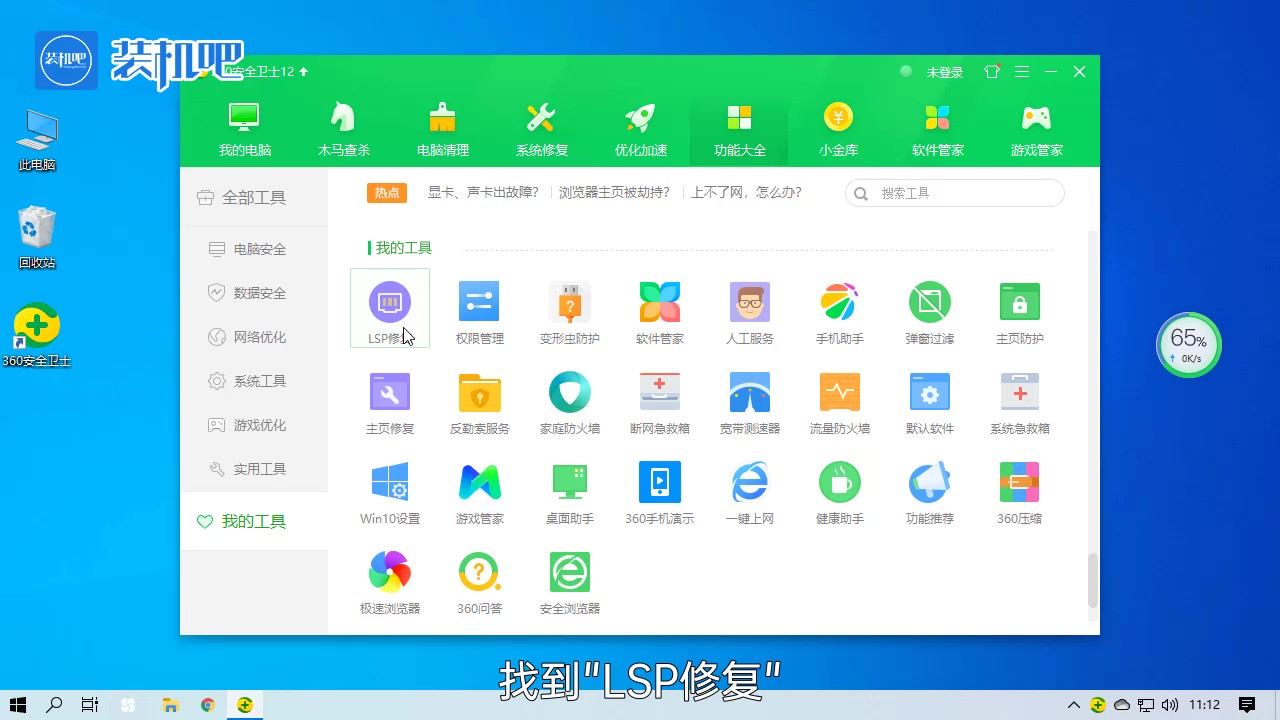1280x720 pixels.
Task: Open 主页防护 homepage protection tool
Action: coord(1019,303)
